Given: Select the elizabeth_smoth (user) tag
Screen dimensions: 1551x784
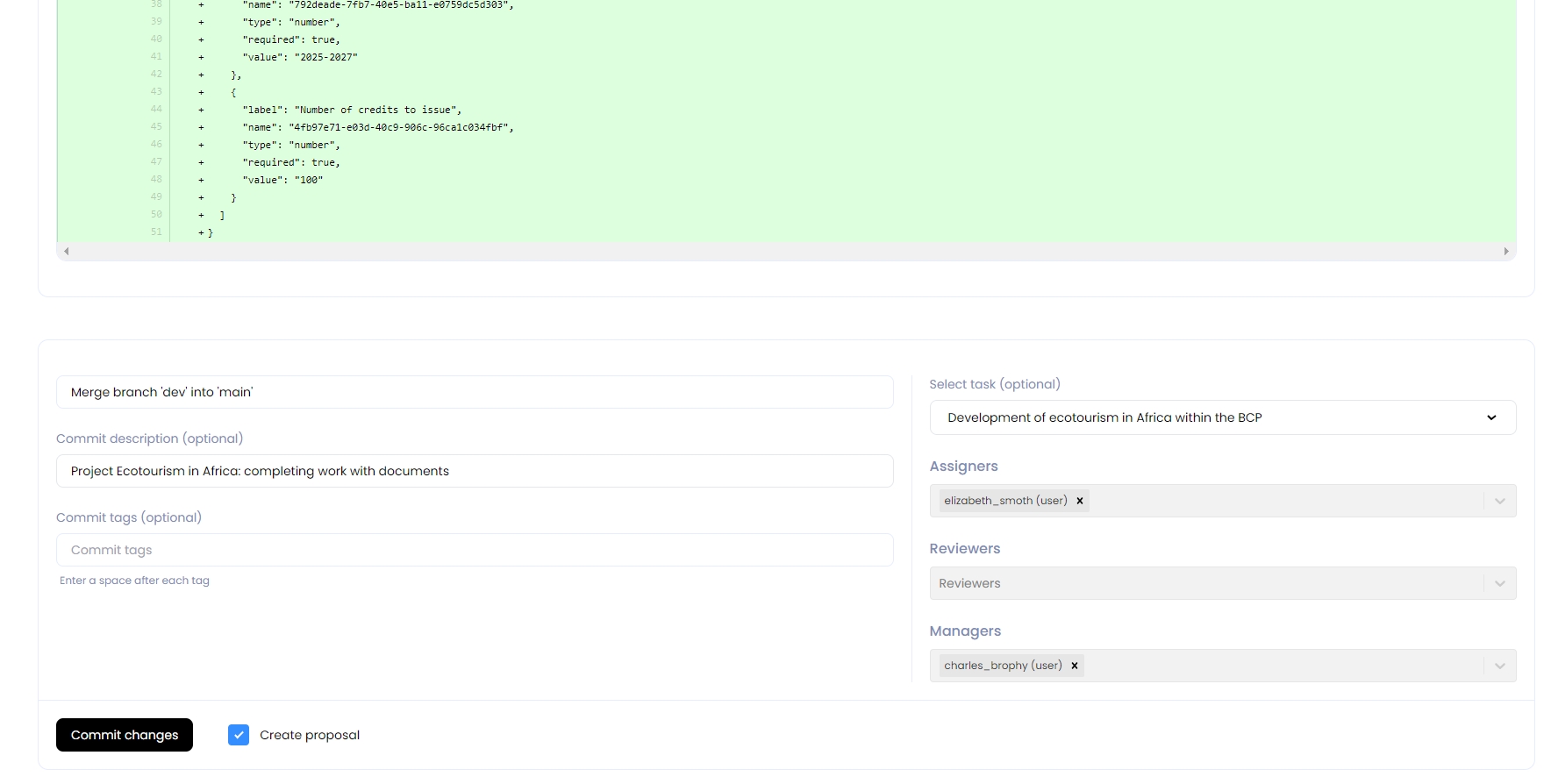Looking at the screenshot, I should click(1005, 501).
